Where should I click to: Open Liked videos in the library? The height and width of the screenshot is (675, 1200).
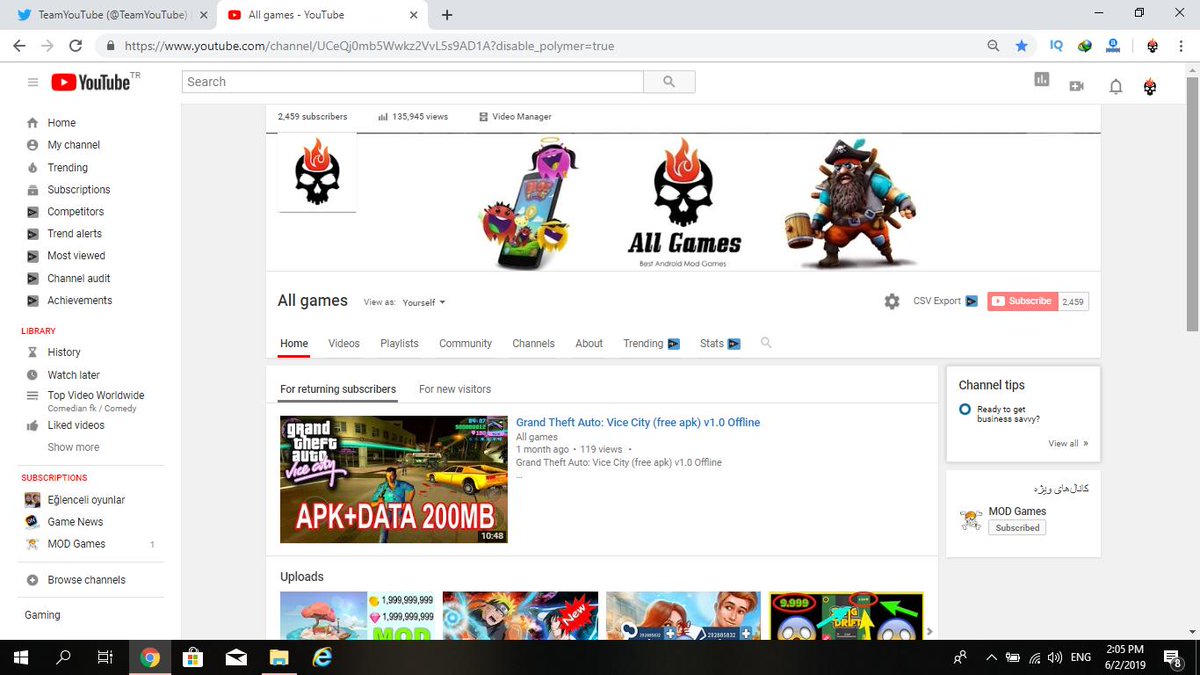tap(75, 425)
